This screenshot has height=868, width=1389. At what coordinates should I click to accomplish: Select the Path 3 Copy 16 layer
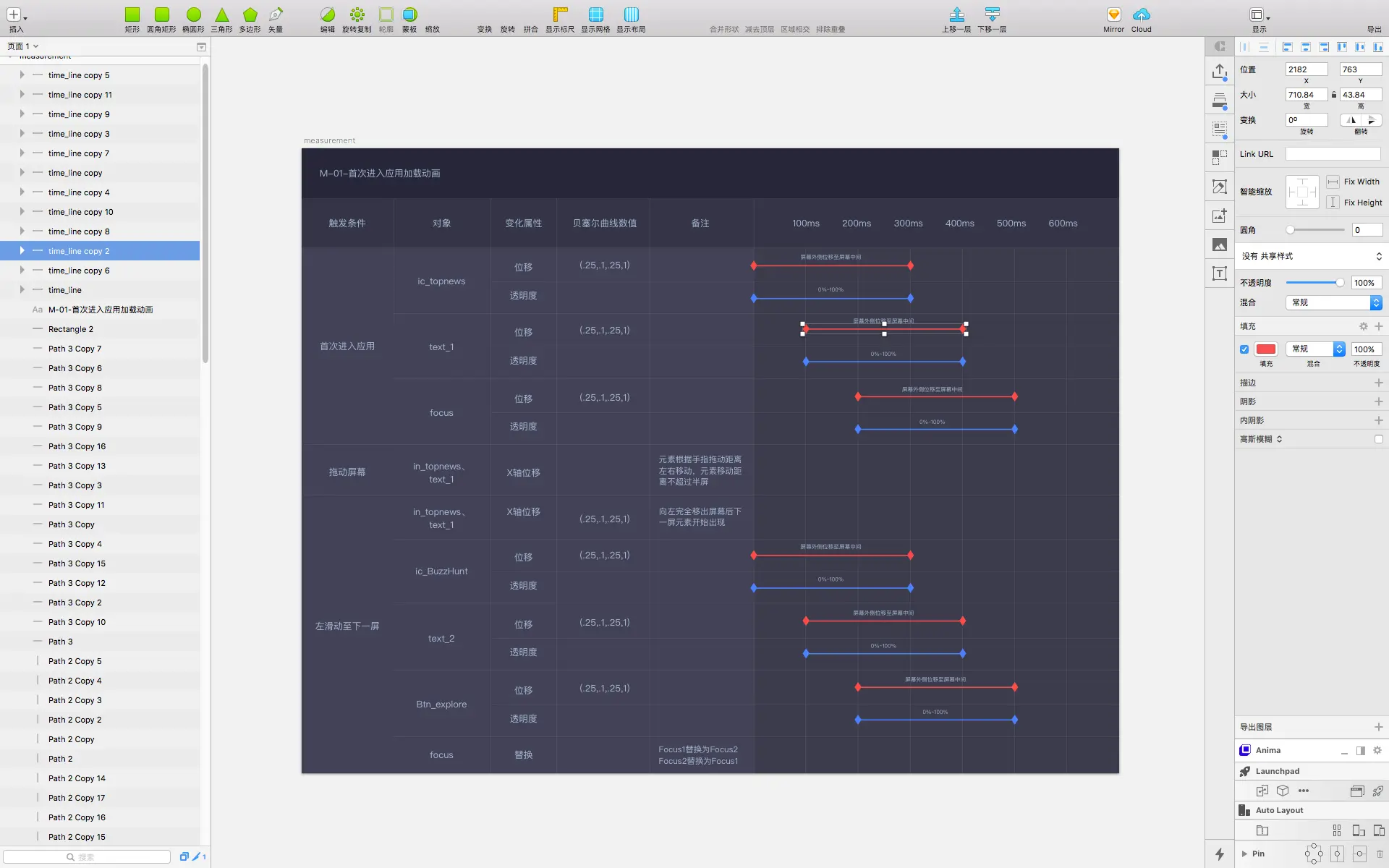[77, 446]
